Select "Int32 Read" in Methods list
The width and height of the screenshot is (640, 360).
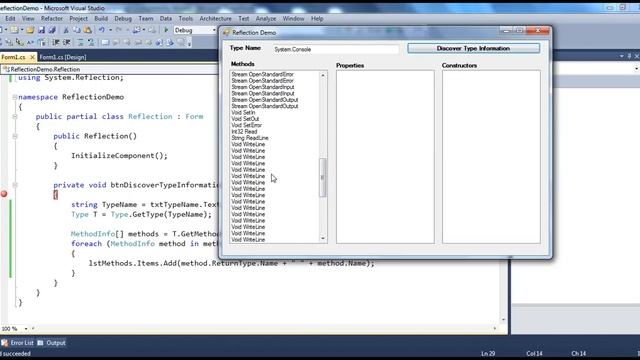[244, 132]
